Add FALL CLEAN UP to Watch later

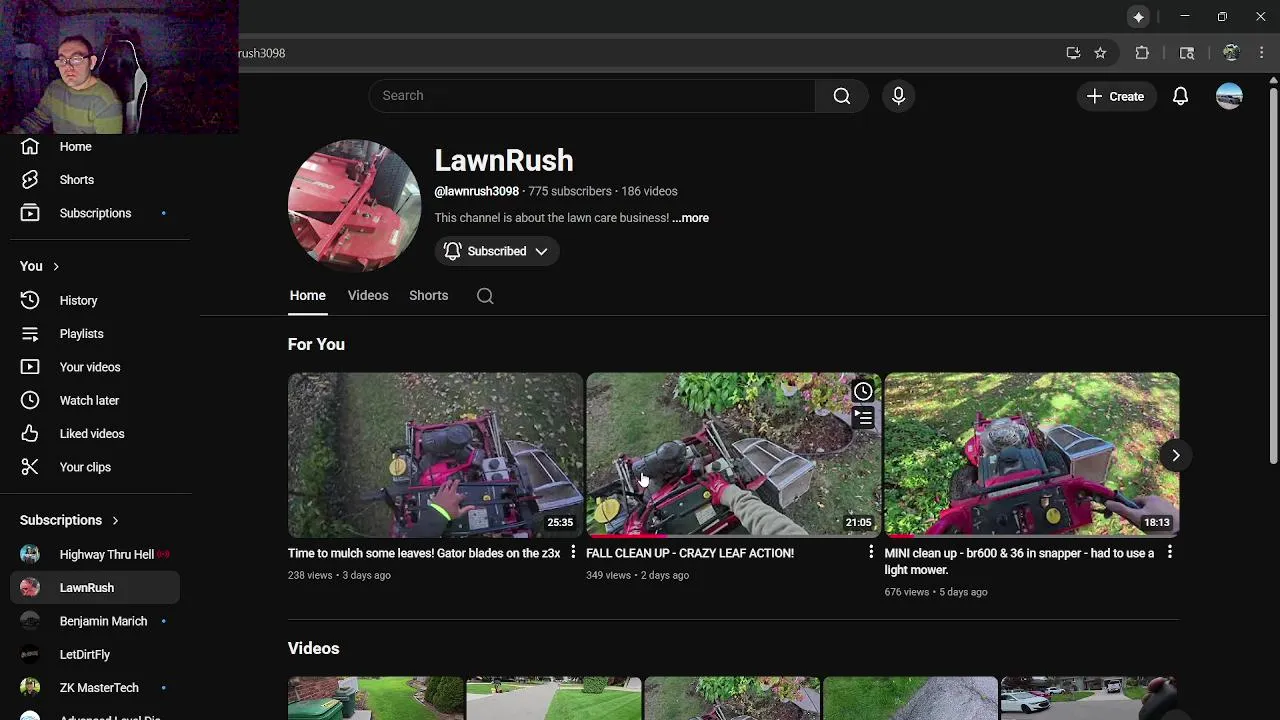863,391
